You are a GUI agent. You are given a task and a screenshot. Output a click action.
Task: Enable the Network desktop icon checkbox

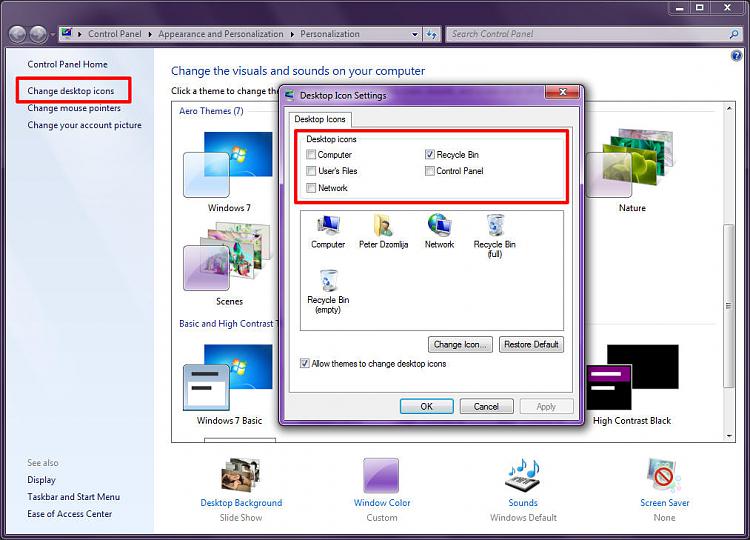311,188
